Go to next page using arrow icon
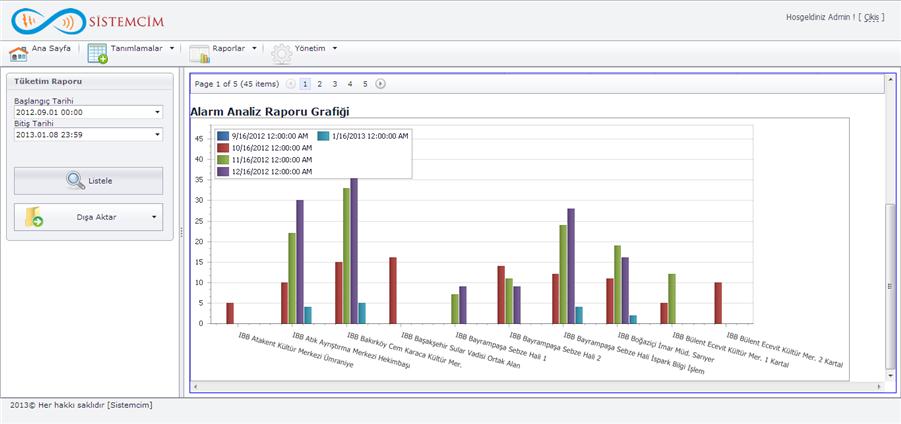This screenshot has width=901, height=424. coord(380,84)
